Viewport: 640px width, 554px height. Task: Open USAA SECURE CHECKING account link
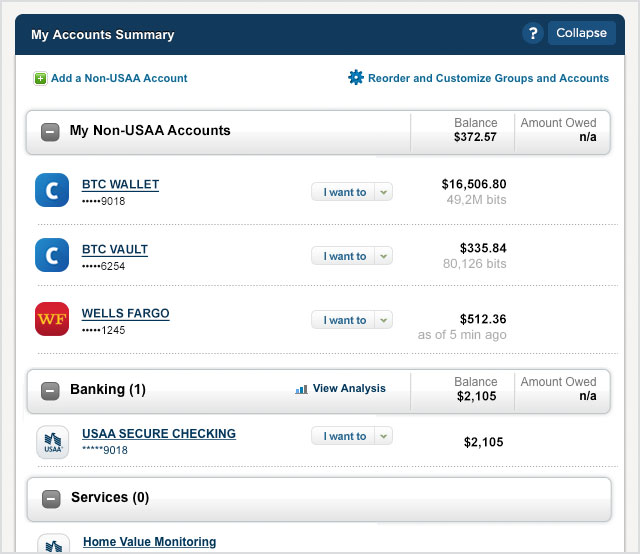pos(159,434)
